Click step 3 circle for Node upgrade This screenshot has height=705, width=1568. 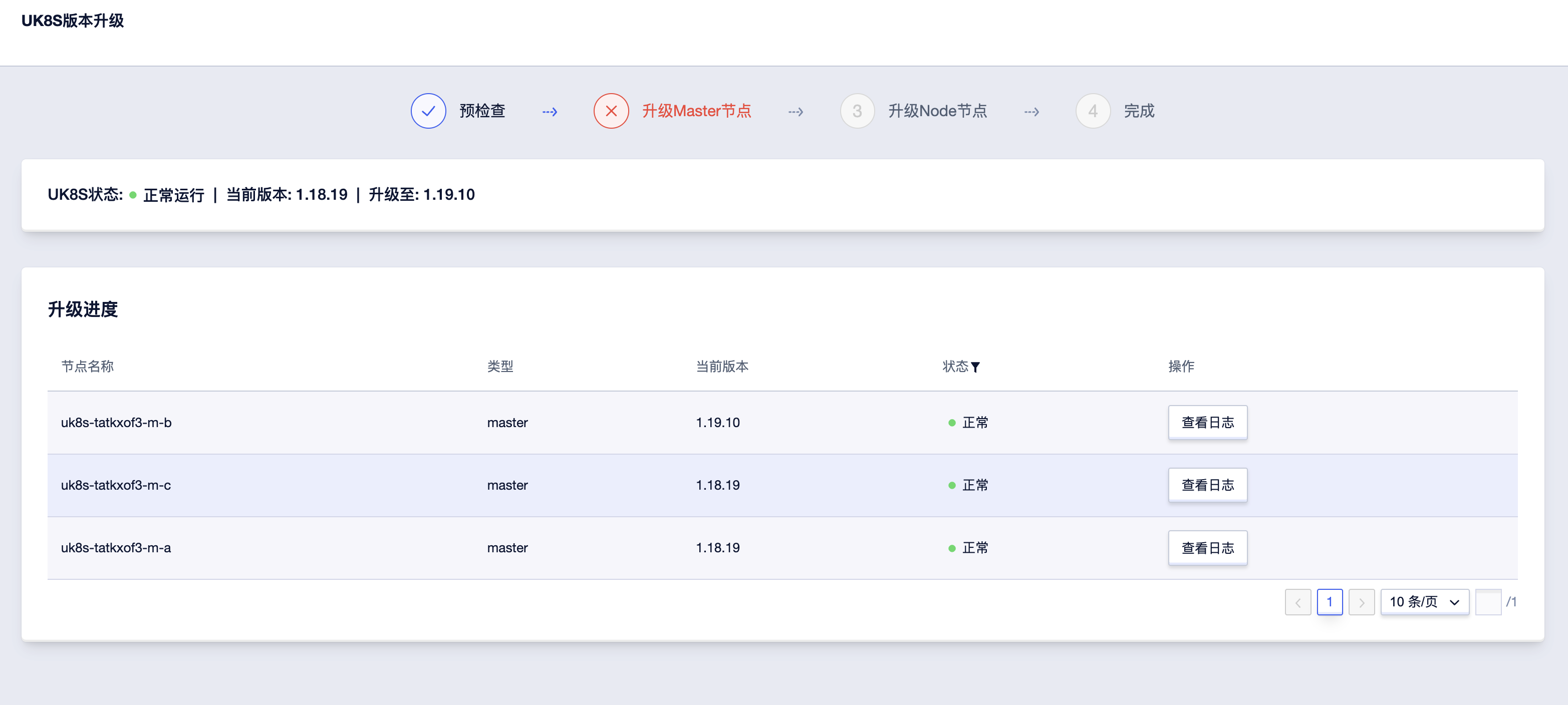[857, 111]
